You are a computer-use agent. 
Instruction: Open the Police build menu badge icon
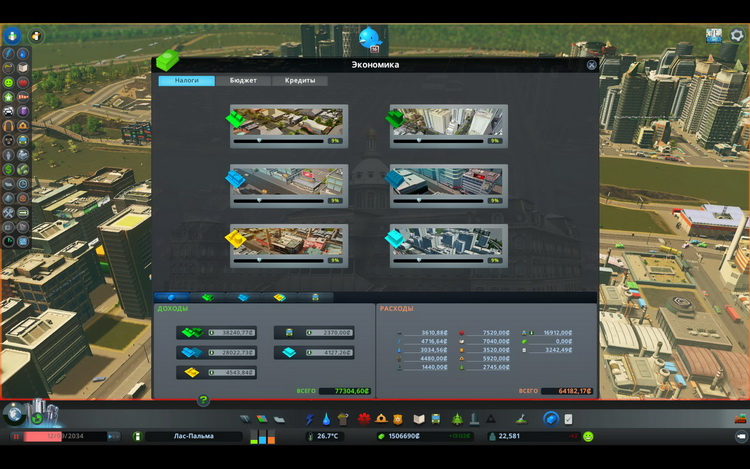[x=398, y=419]
